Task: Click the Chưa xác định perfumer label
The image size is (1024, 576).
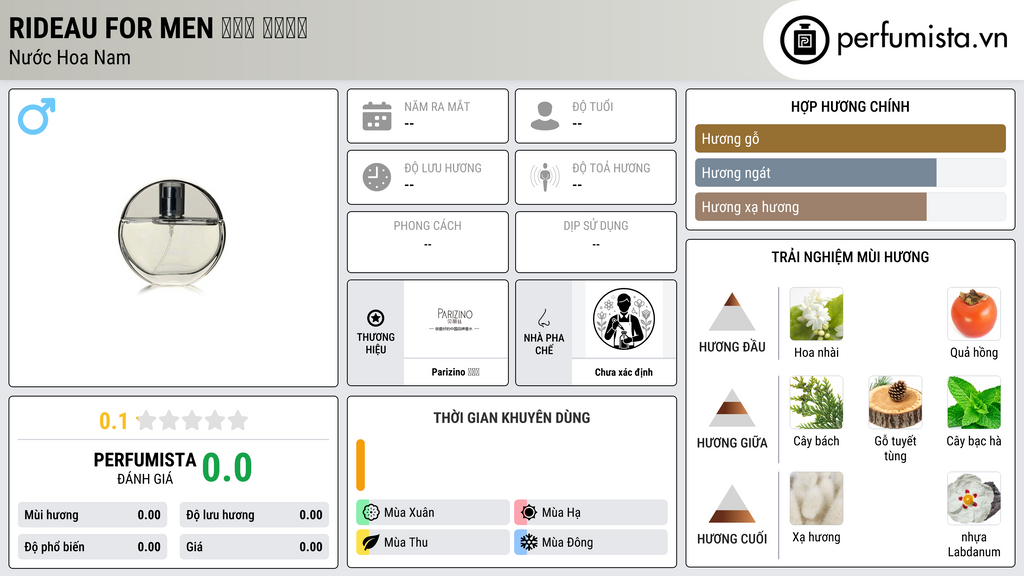Action: (x=624, y=372)
